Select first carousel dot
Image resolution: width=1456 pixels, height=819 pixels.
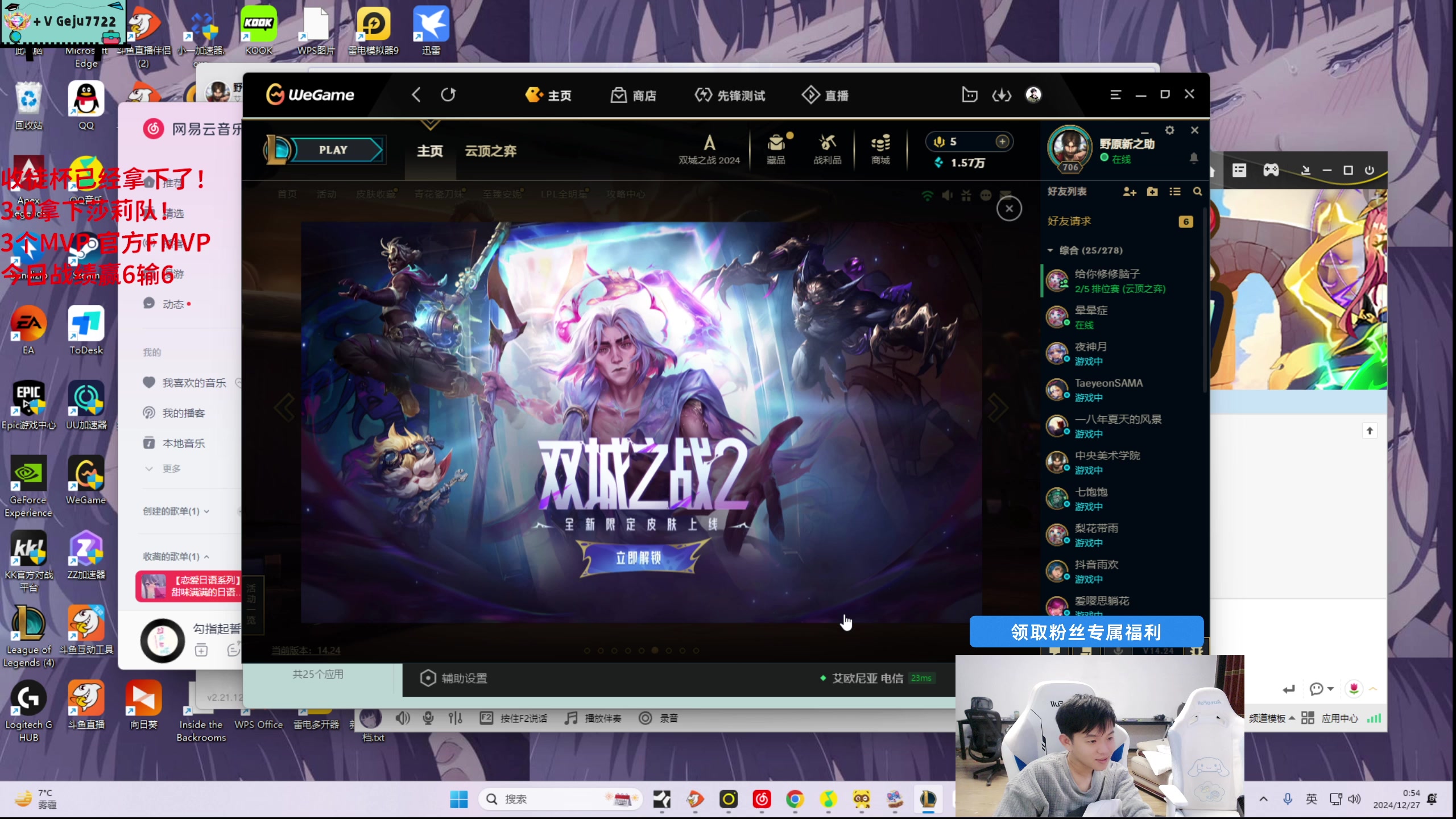pos(587,651)
